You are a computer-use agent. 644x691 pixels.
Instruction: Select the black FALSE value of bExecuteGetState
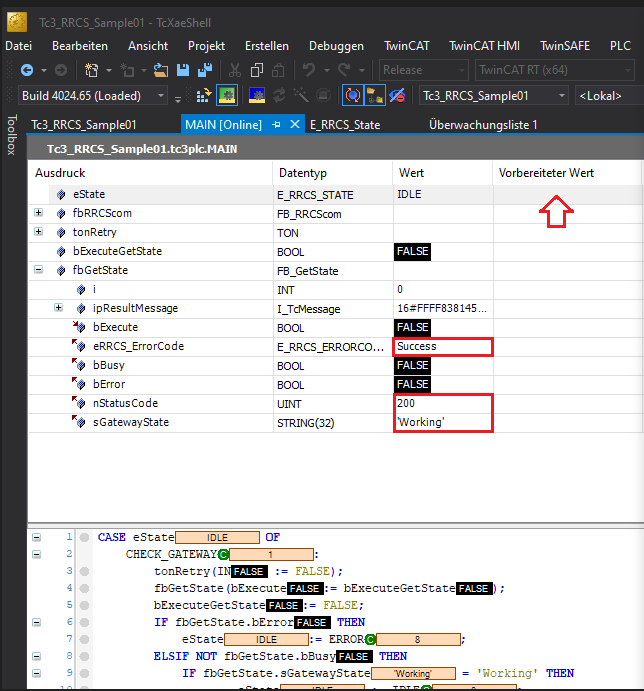413,252
